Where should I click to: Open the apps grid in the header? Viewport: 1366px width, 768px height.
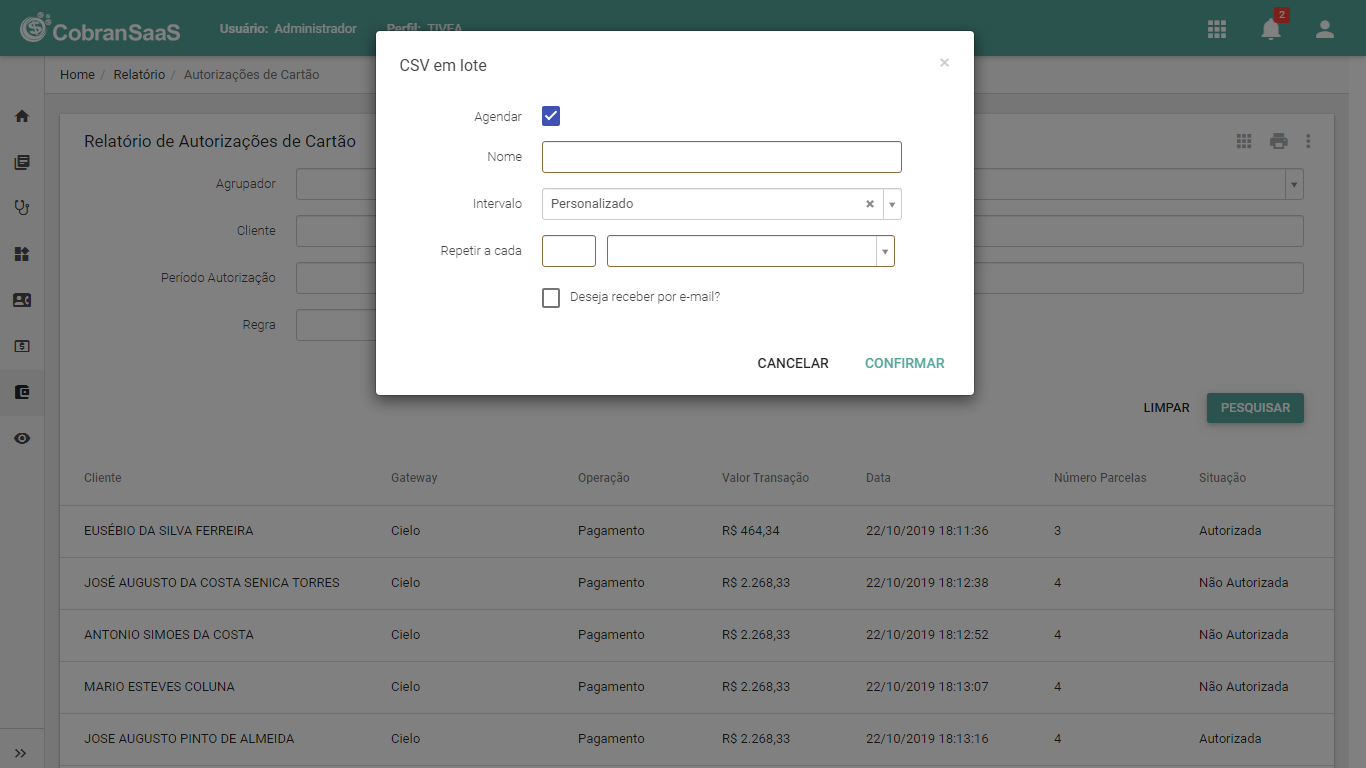pos(1217,29)
